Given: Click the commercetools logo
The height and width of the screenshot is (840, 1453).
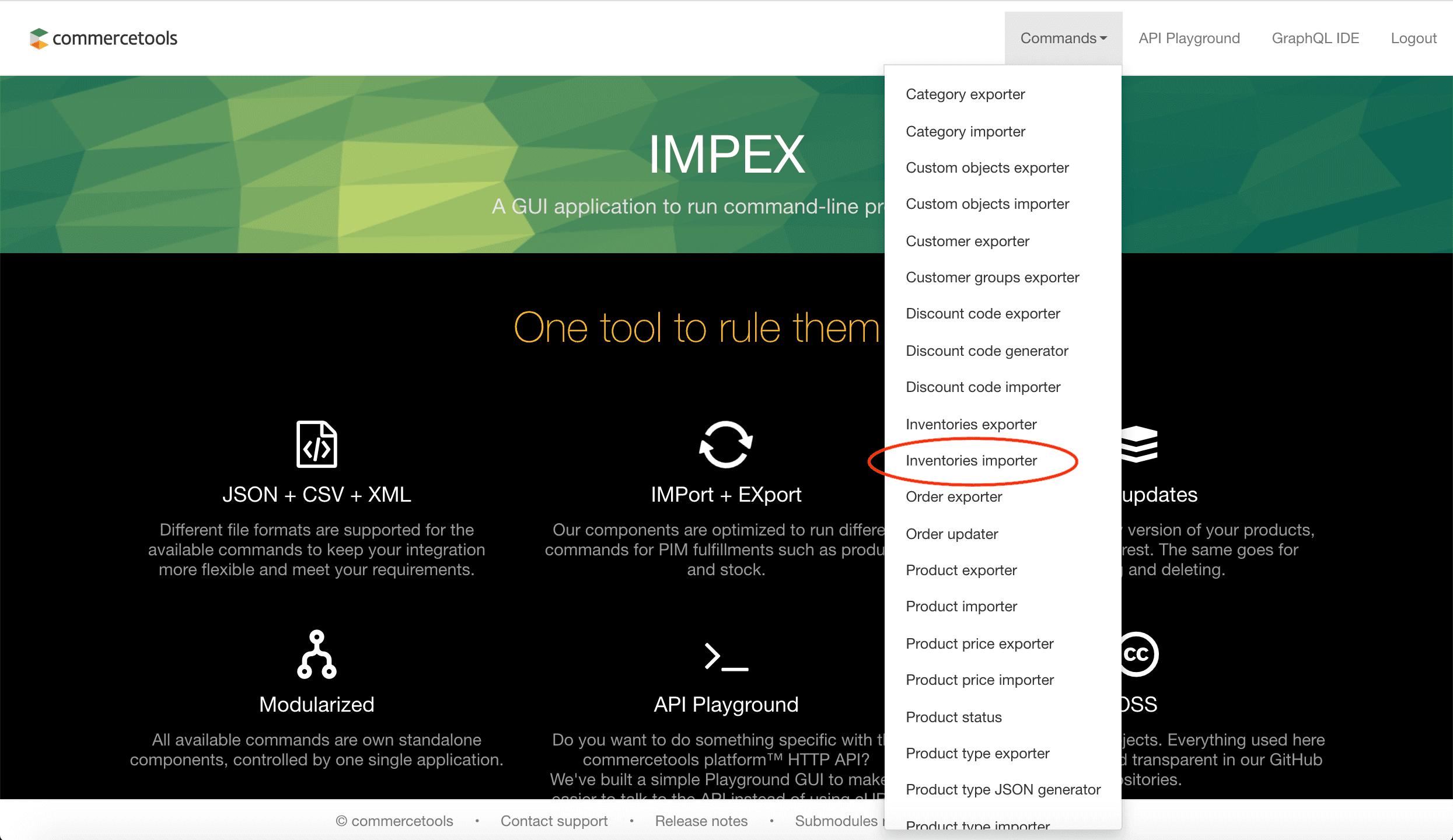Looking at the screenshot, I should pos(103,38).
